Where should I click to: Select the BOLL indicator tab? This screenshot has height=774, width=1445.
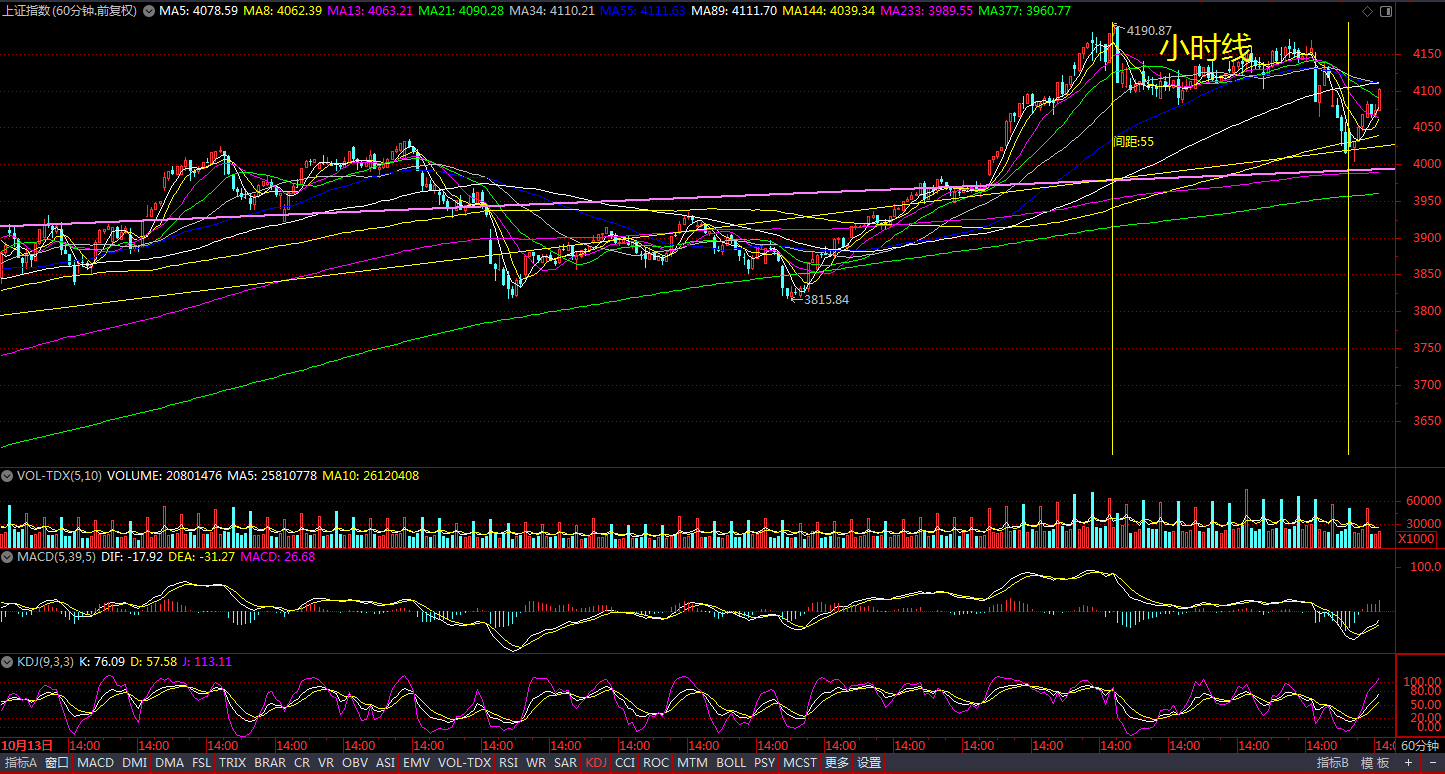click(x=731, y=763)
